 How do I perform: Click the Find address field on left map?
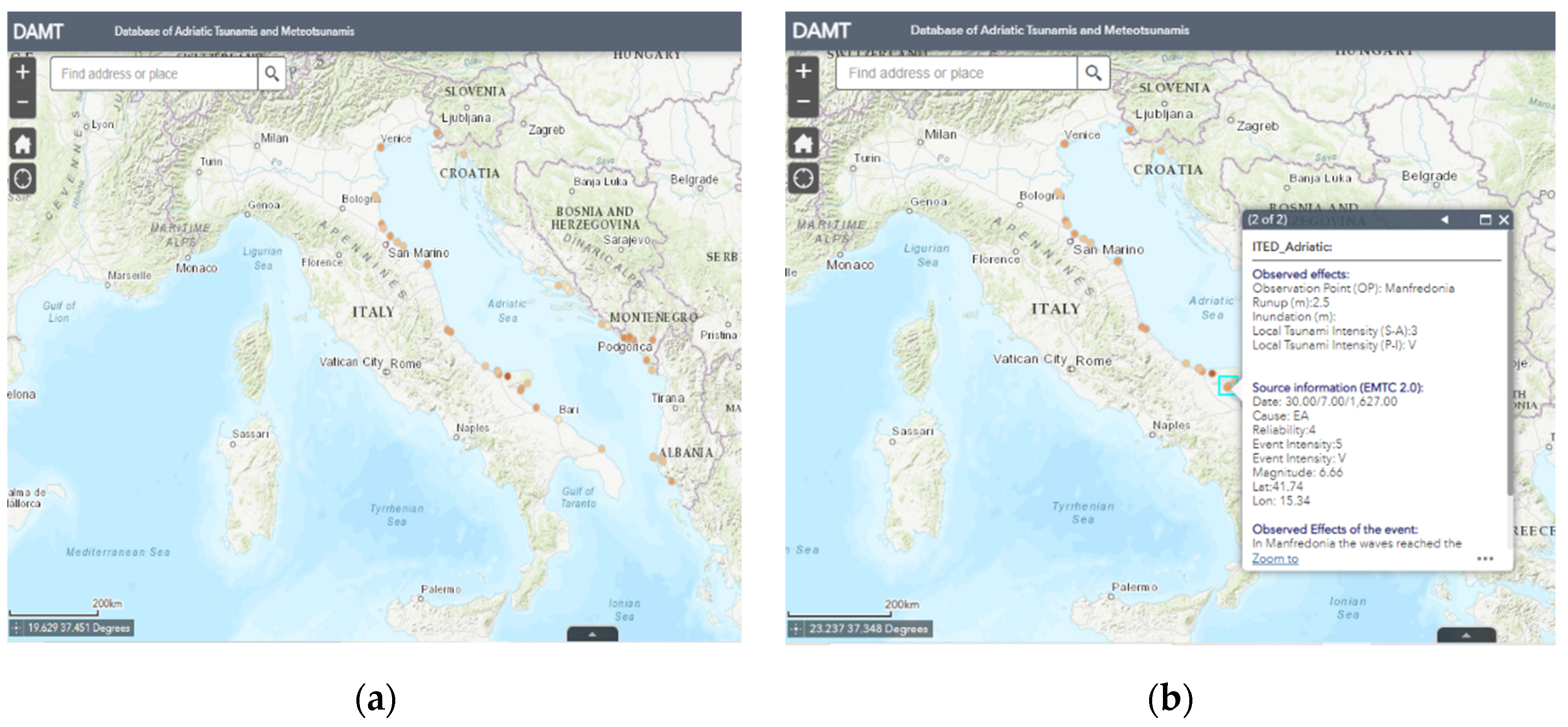(x=153, y=74)
